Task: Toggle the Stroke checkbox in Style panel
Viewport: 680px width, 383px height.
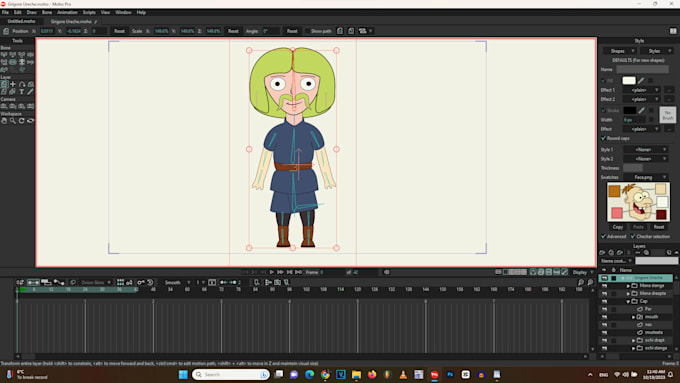Action: [603, 111]
